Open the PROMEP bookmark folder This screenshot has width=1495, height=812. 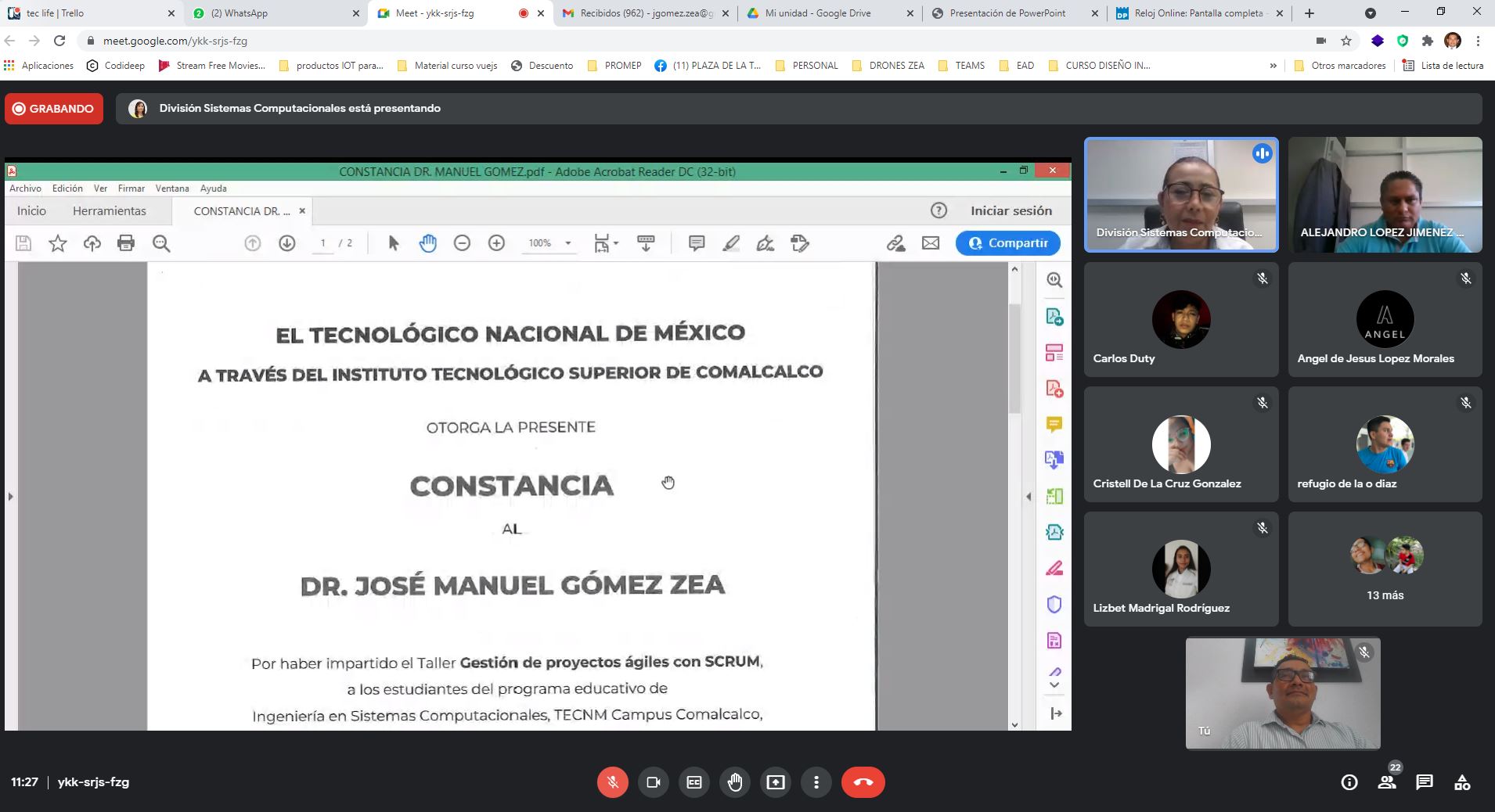point(614,66)
